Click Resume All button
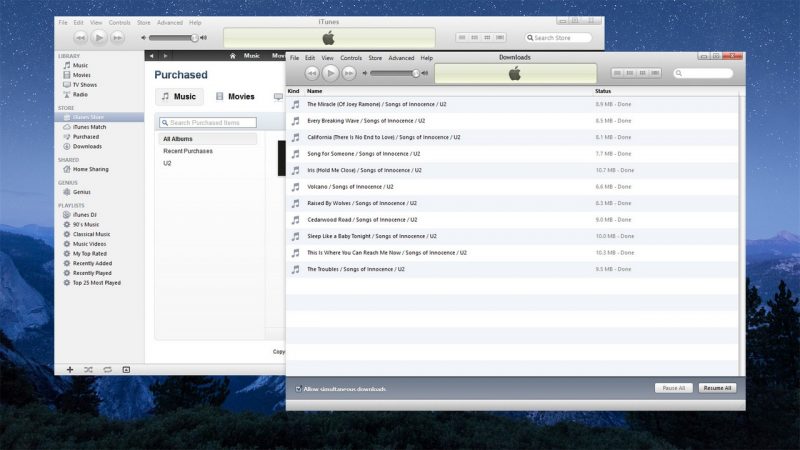The image size is (800, 450). click(717, 388)
